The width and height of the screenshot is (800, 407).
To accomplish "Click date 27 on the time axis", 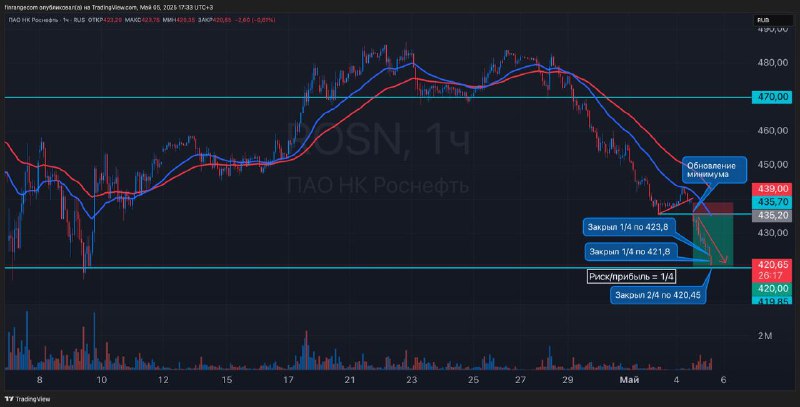I will click(520, 380).
